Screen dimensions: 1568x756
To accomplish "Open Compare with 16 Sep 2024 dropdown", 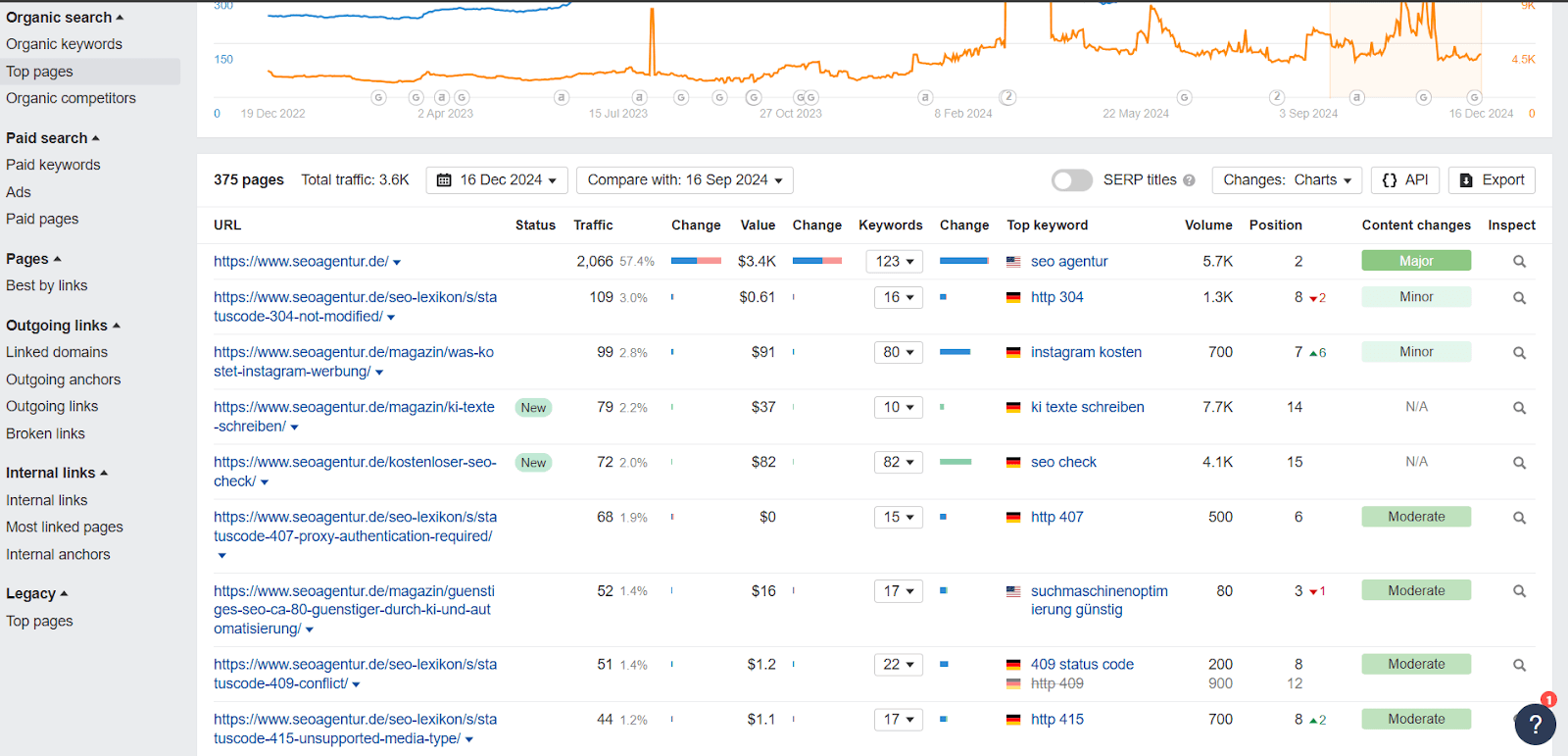I will 684,180.
